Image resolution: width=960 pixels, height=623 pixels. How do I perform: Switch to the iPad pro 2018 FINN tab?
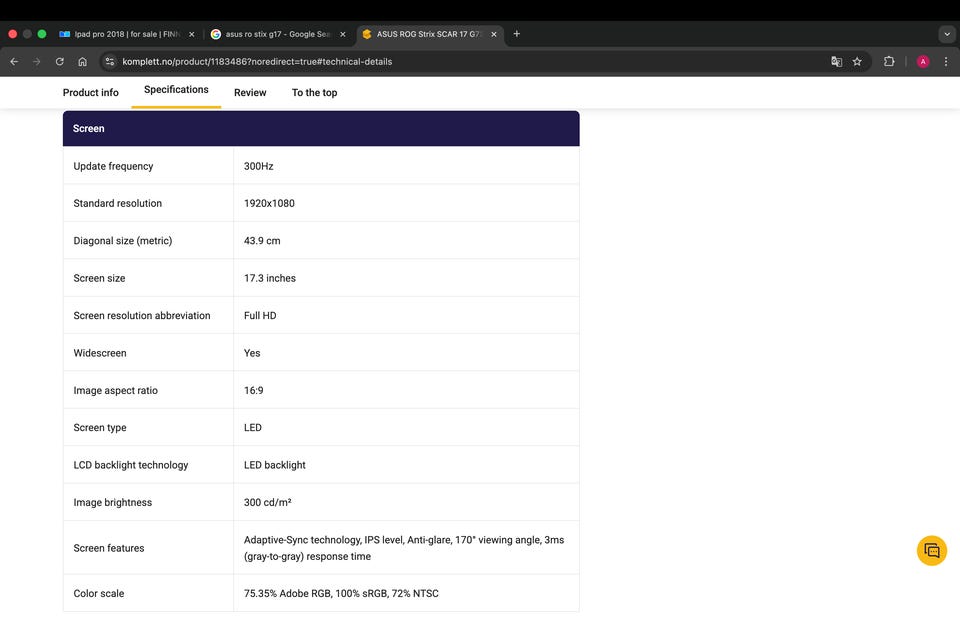tap(127, 34)
